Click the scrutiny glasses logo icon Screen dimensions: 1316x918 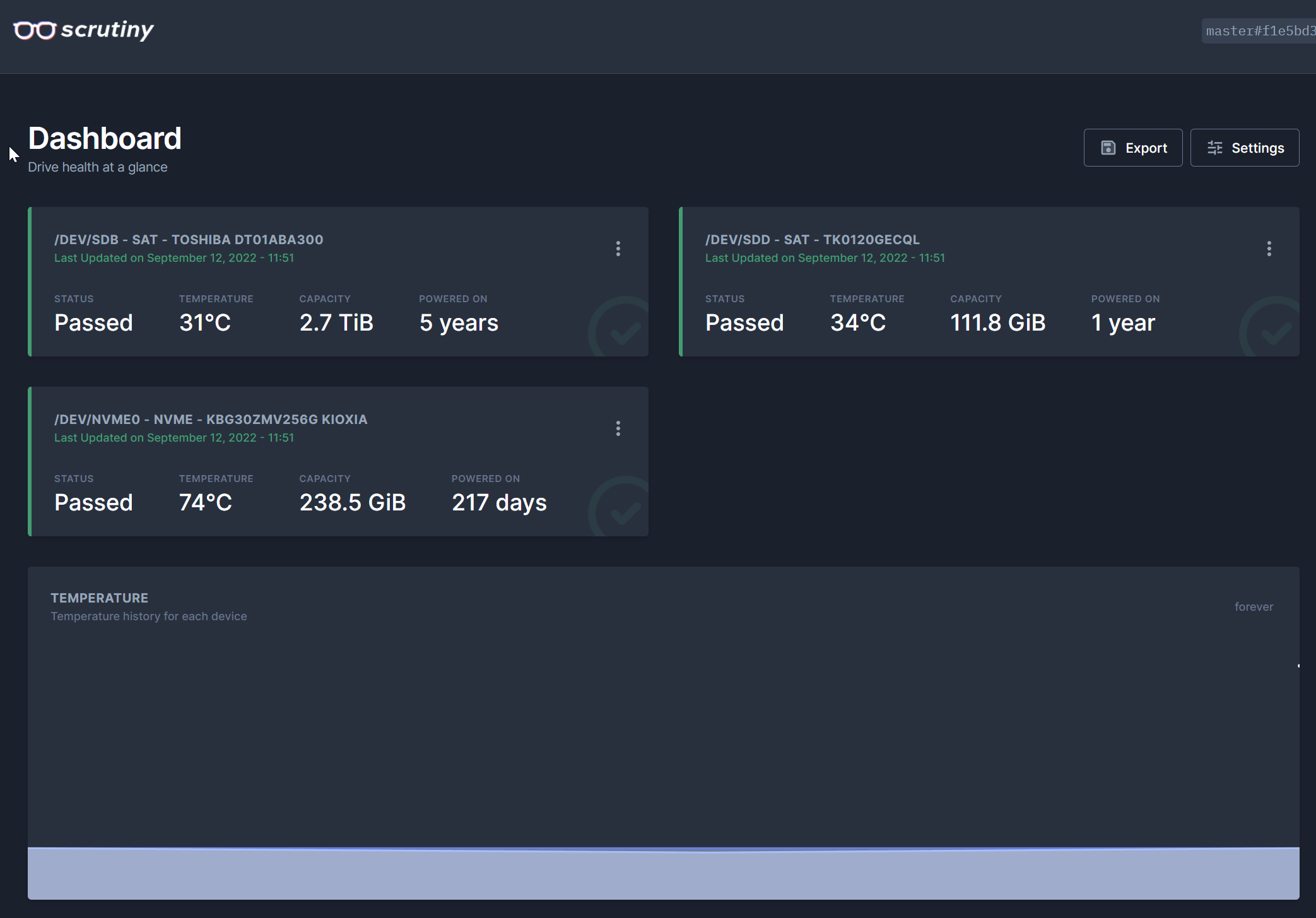click(35, 30)
